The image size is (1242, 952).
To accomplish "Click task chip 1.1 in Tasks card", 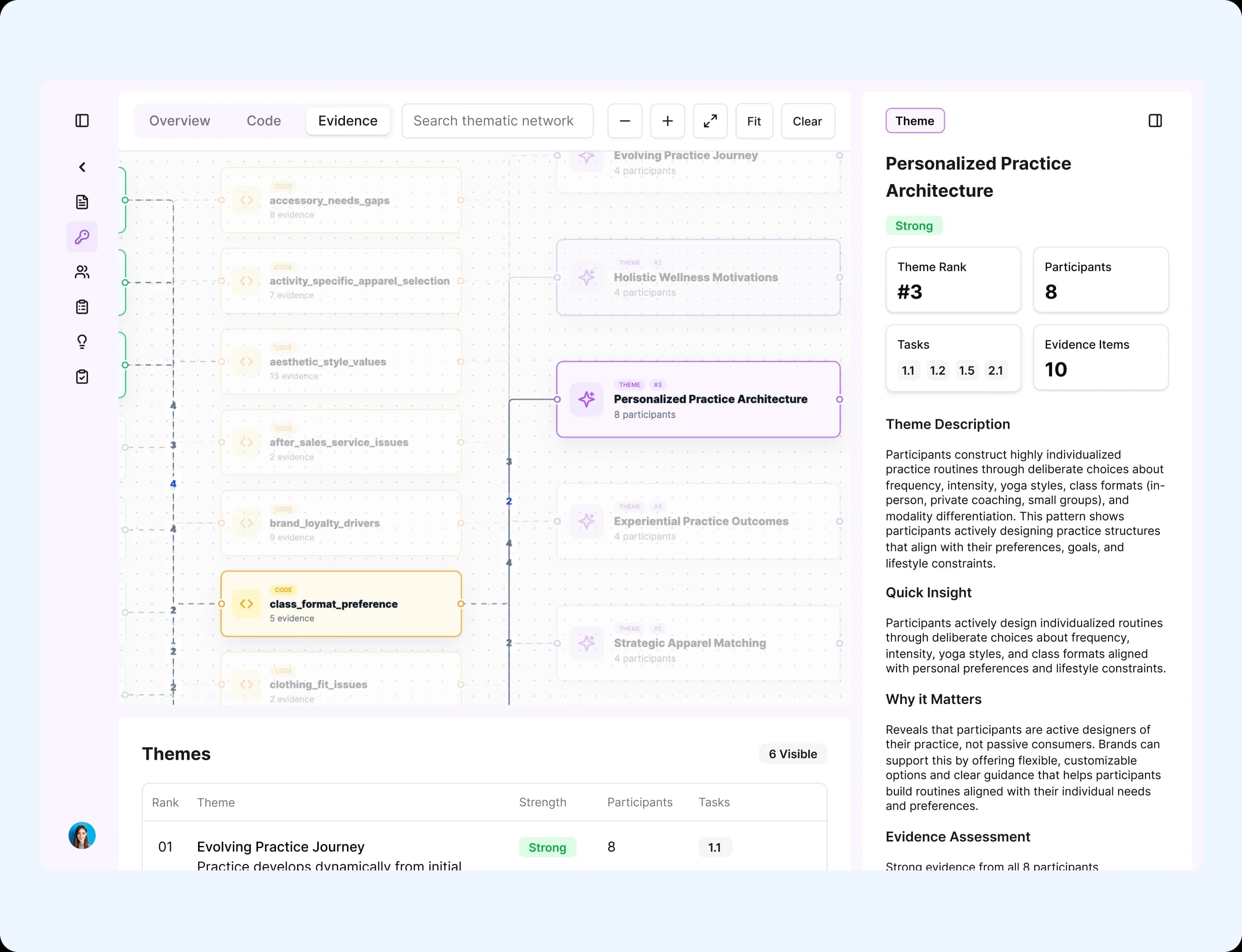I will pos(908,371).
